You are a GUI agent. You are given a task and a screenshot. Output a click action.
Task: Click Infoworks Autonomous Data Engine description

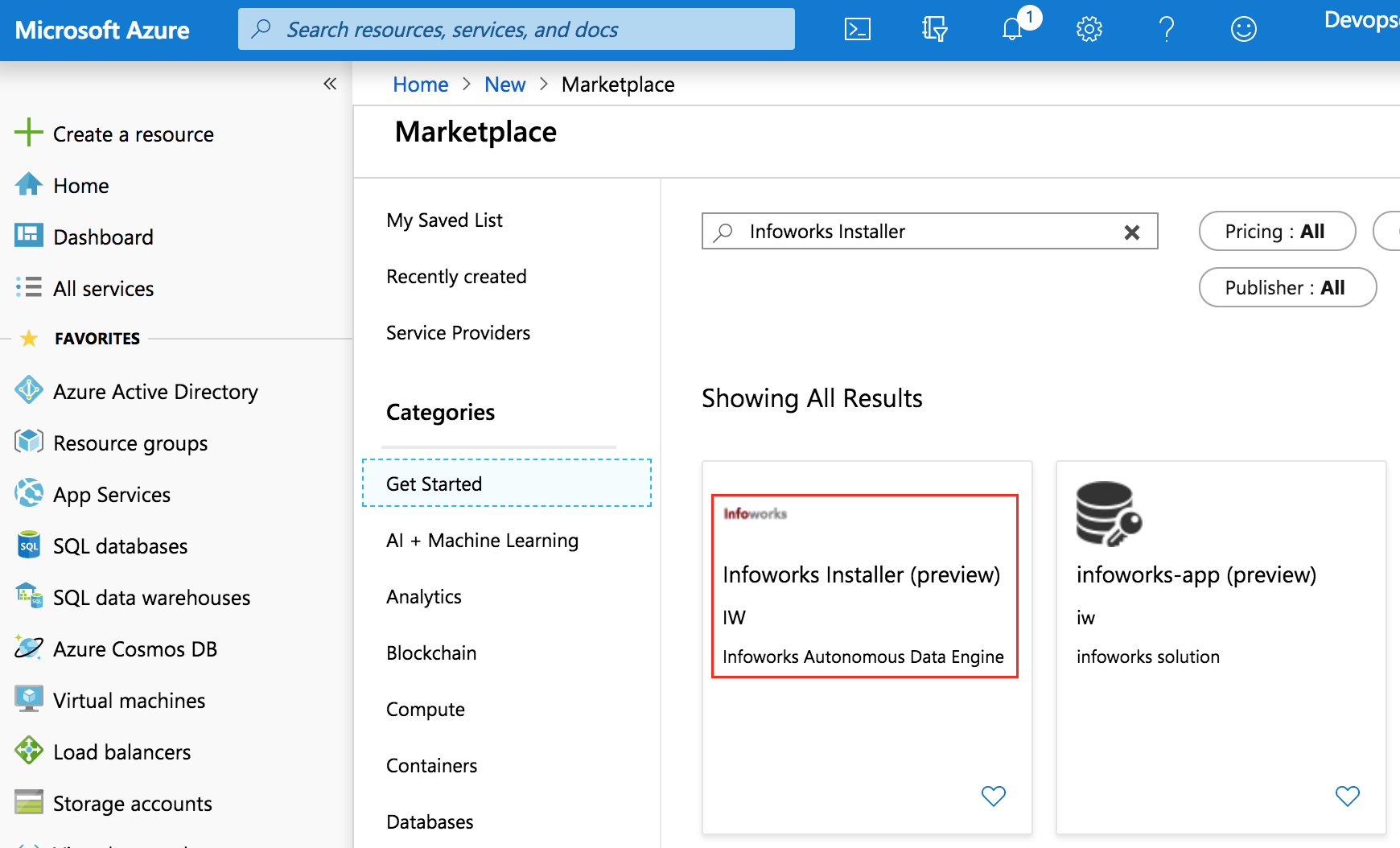[863, 657]
